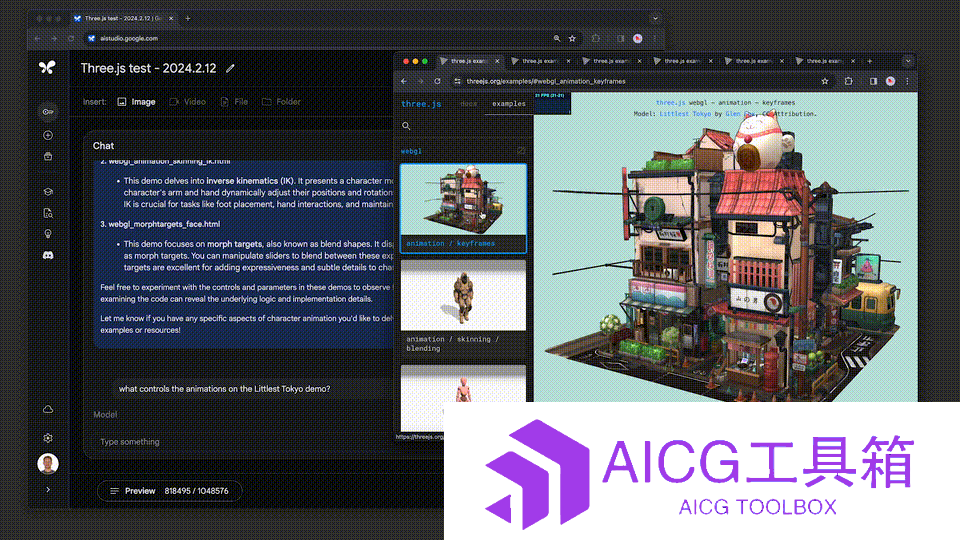Click the back arrow in AI Studio browser
The image size is (960, 540).
[38, 38]
